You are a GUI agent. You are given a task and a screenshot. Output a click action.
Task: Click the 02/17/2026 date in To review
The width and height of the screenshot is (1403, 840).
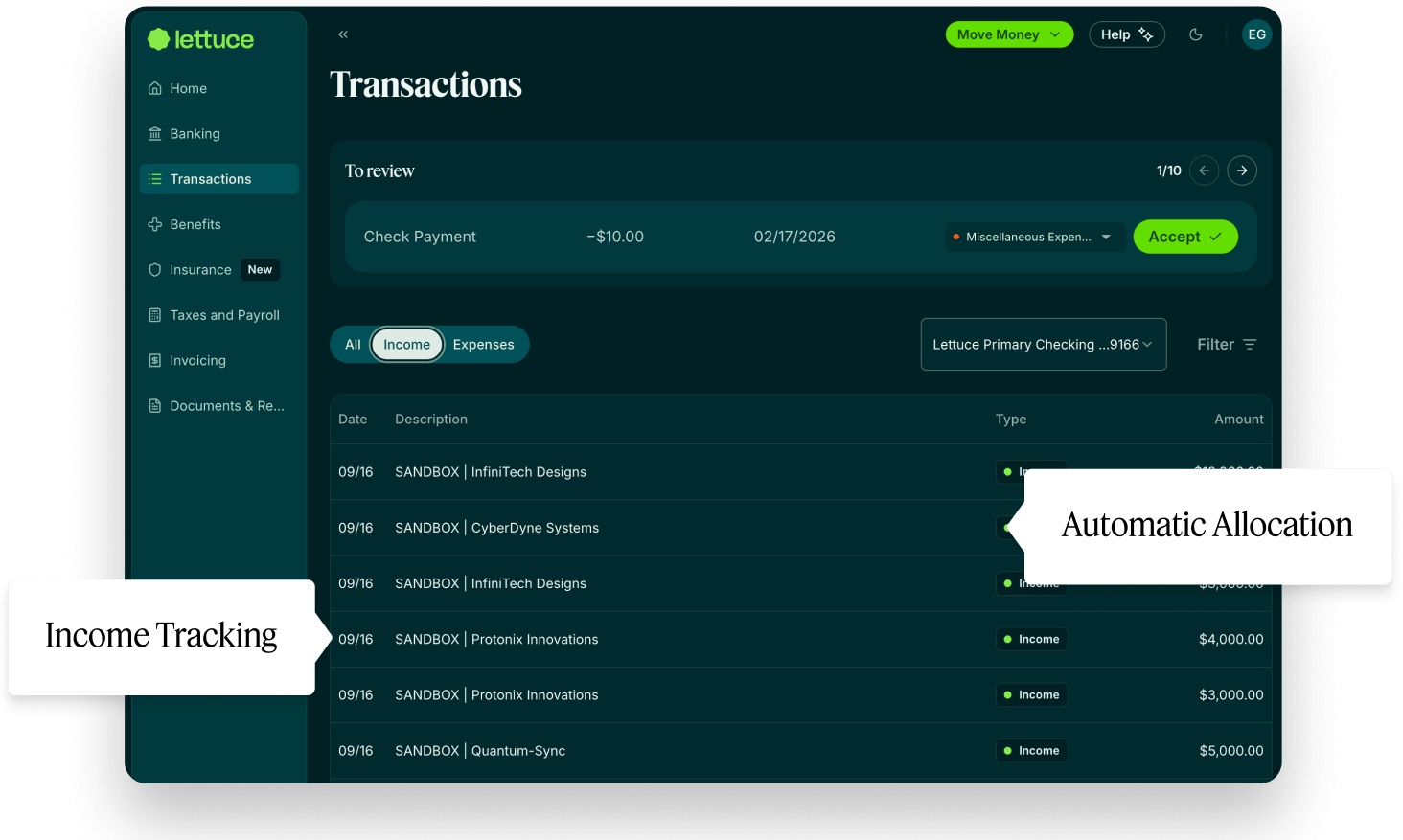click(x=794, y=237)
